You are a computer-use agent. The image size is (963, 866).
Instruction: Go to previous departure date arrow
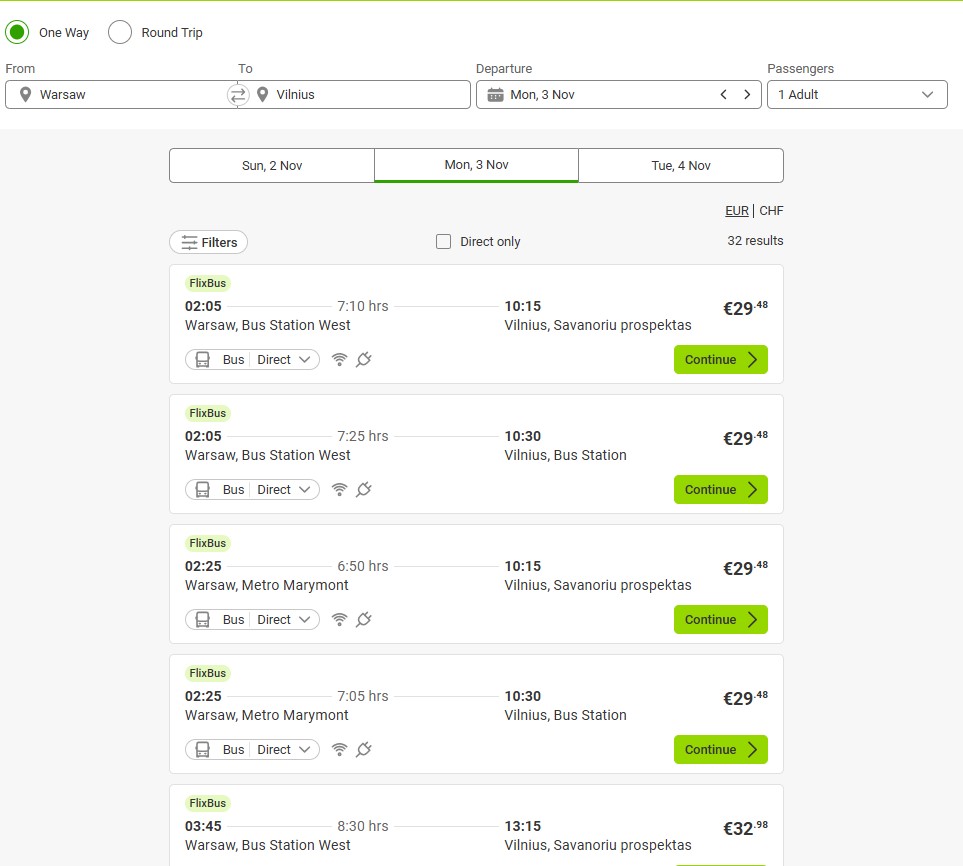pyautogui.click(x=724, y=95)
